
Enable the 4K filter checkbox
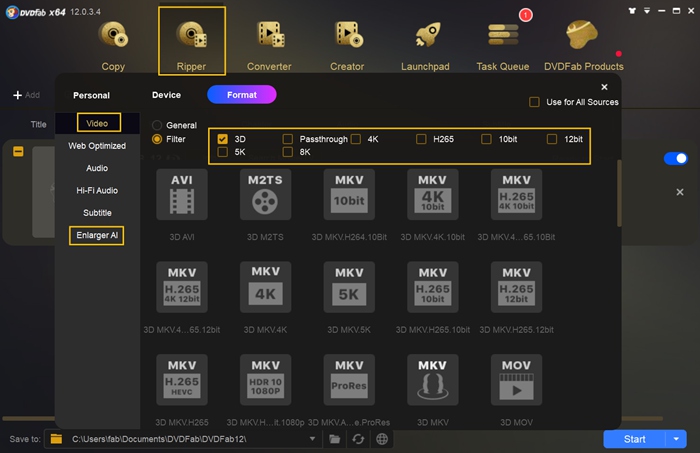[x=356, y=139]
